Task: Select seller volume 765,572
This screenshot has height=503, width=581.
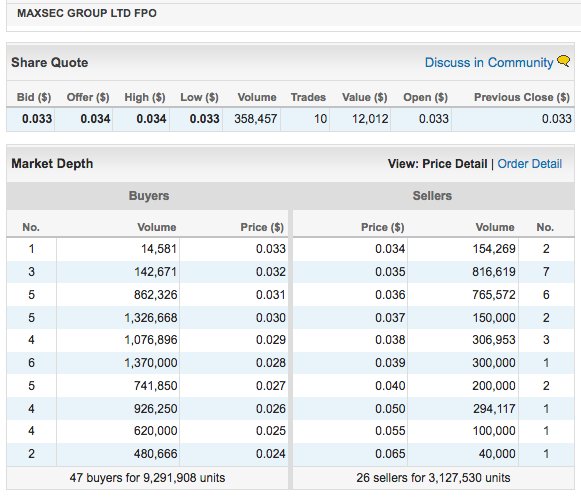Action: click(494, 295)
